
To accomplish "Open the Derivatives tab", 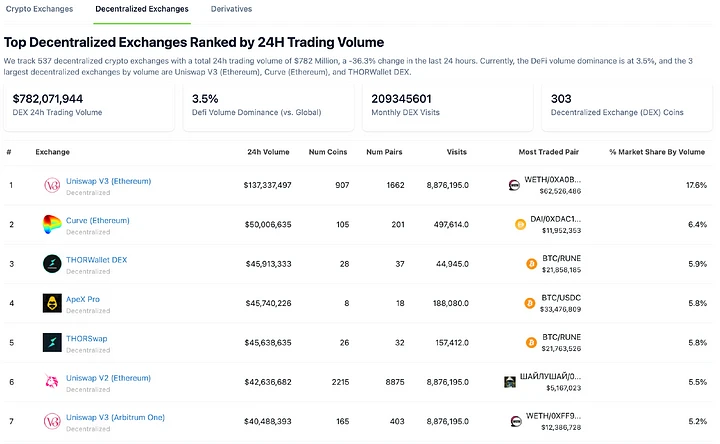I will pos(231,9).
